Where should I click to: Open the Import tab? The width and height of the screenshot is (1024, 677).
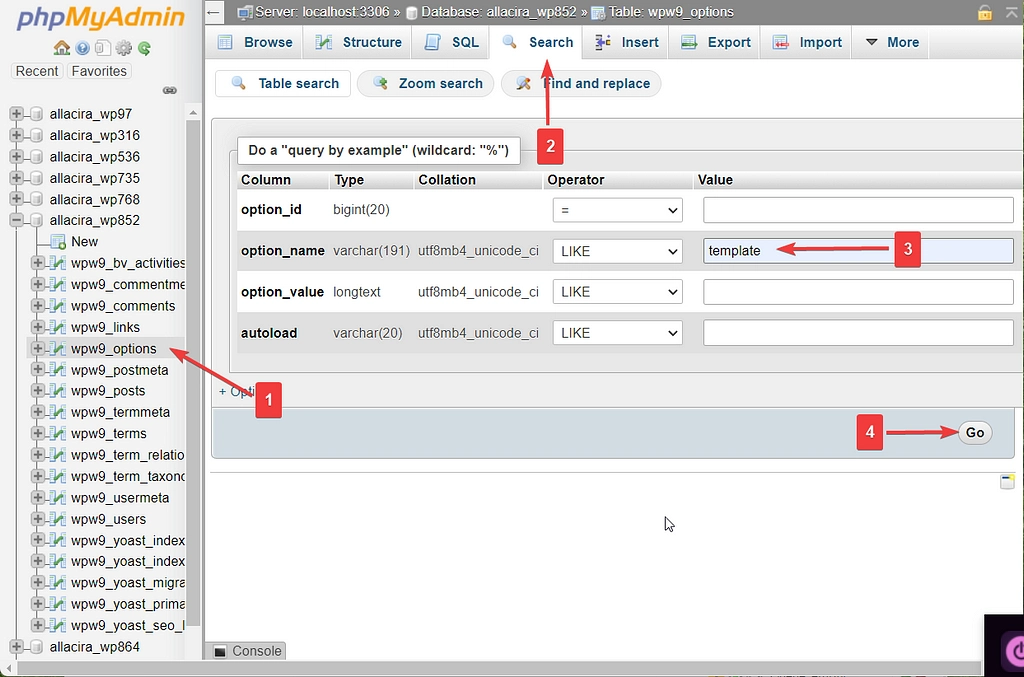(807, 42)
